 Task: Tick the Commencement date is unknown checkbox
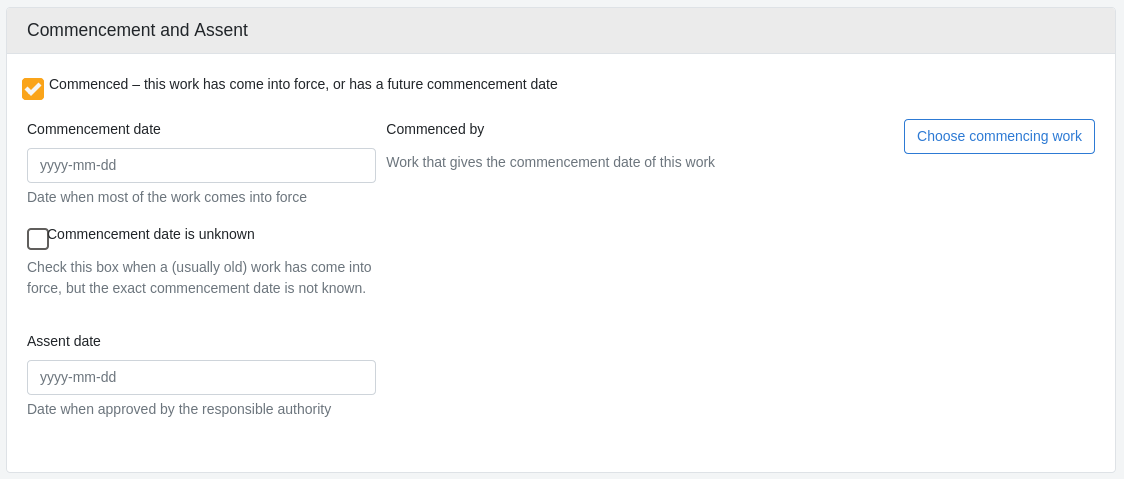click(x=38, y=239)
